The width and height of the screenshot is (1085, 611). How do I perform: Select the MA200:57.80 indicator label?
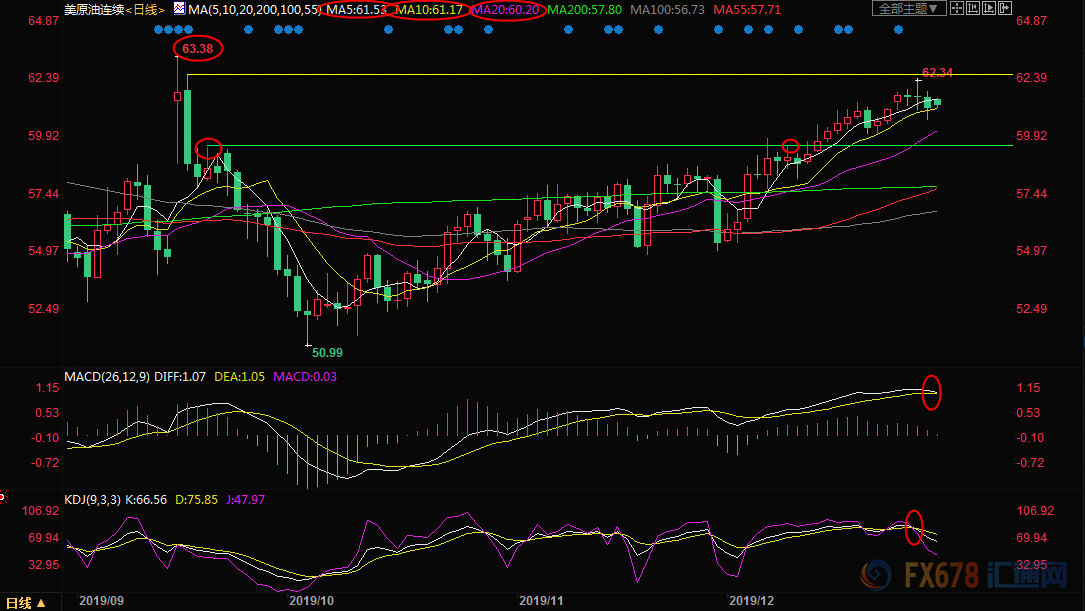pyautogui.click(x=585, y=9)
